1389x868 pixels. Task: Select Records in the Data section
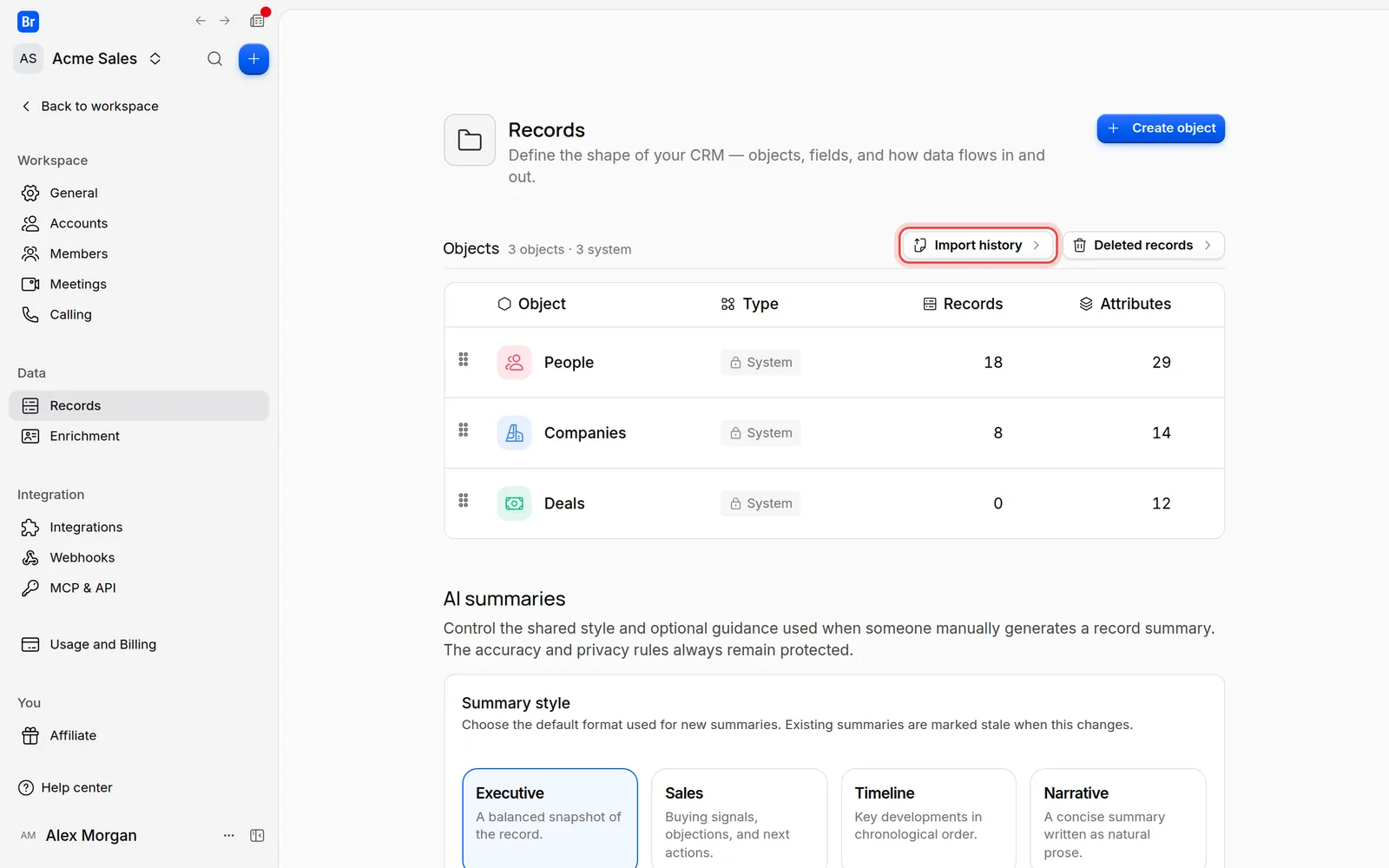coord(139,405)
